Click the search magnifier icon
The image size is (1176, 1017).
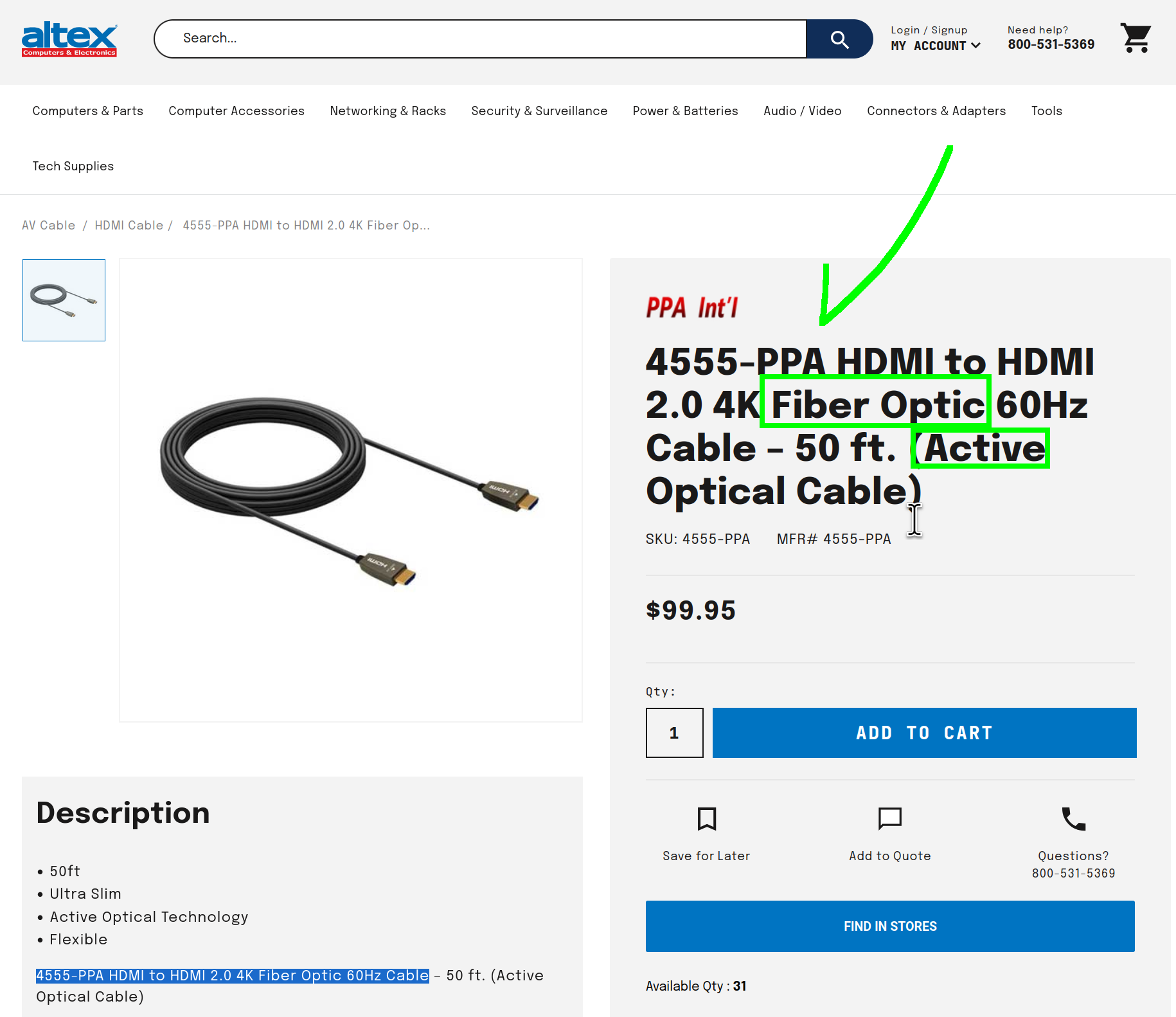(839, 39)
